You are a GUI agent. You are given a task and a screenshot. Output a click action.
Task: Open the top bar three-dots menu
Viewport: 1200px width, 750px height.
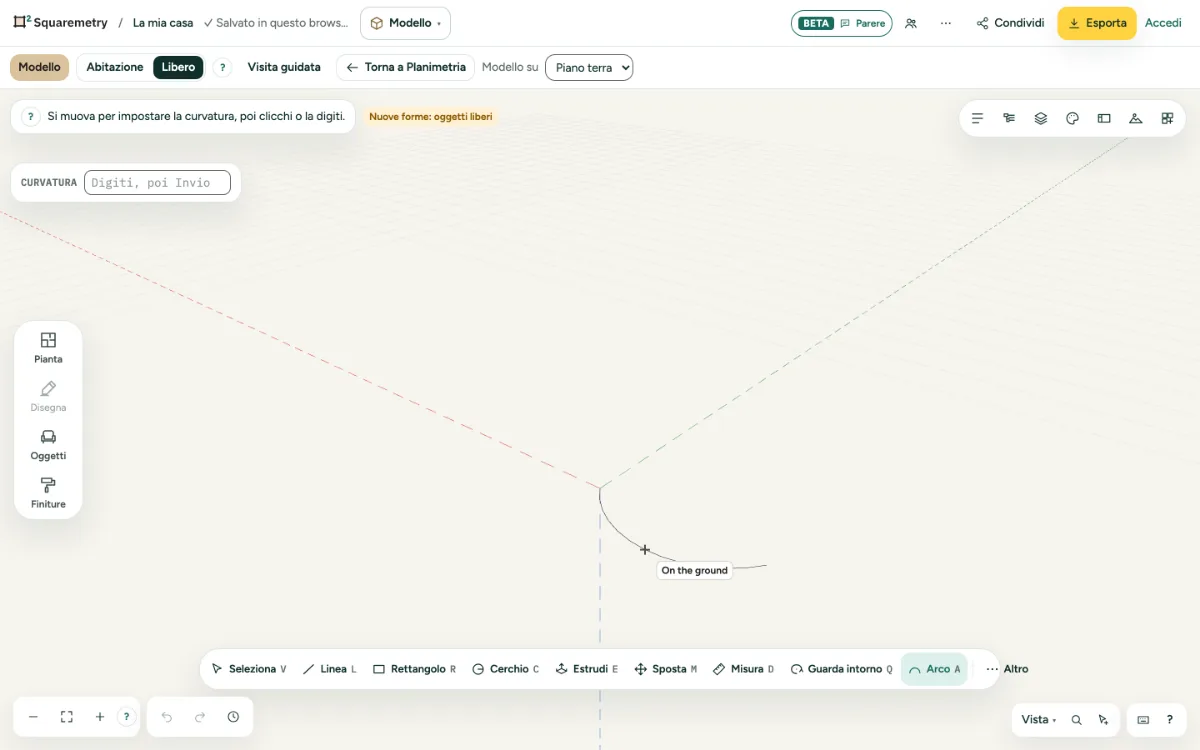point(946,23)
